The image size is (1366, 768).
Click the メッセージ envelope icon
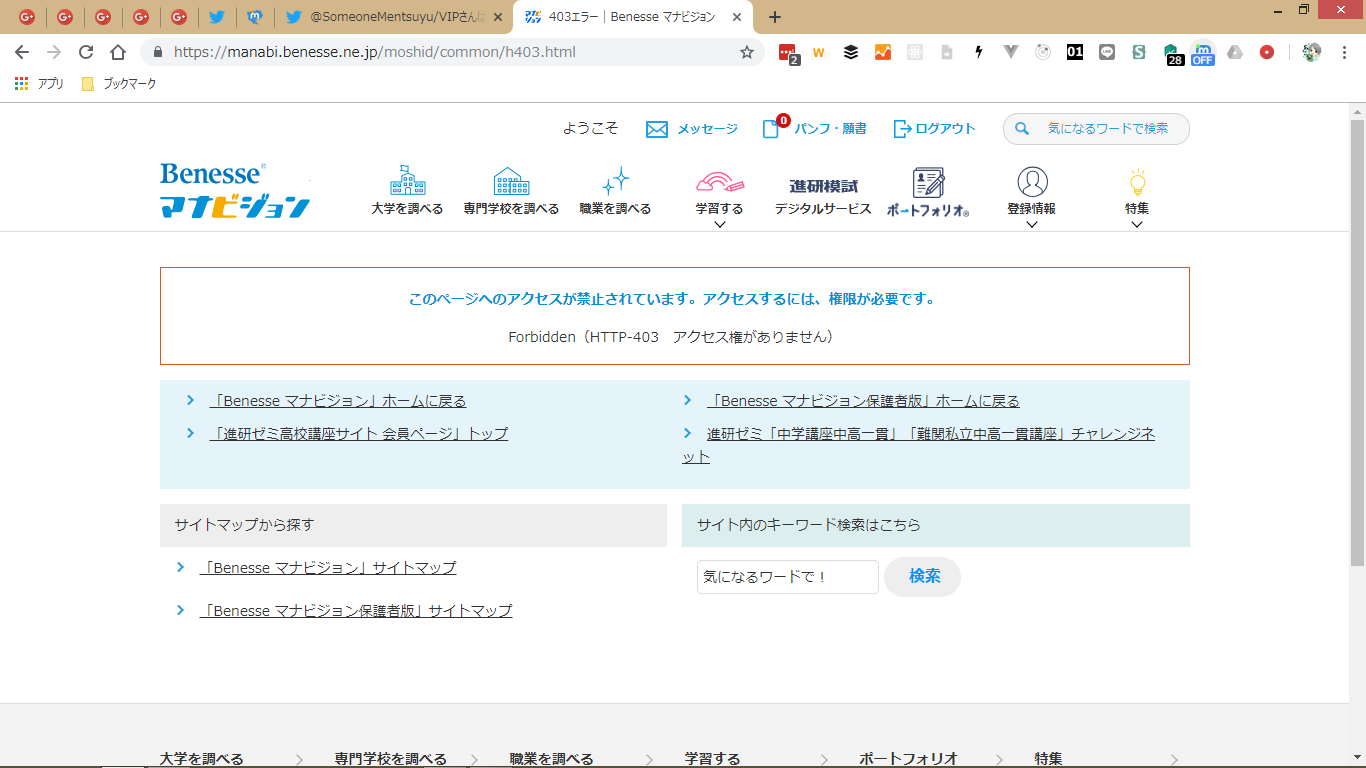pyautogui.click(x=657, y=129)
